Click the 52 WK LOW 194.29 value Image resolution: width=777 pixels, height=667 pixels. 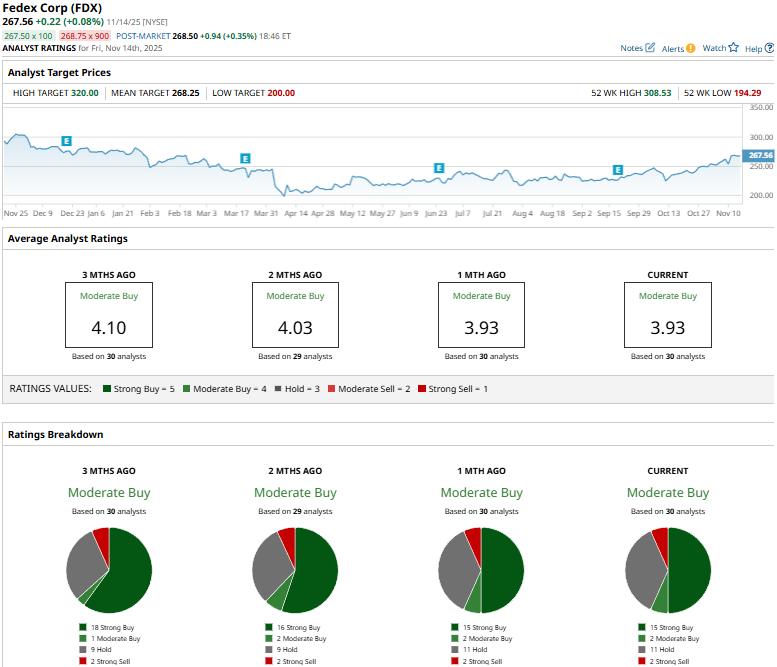[x=747, y=93]
